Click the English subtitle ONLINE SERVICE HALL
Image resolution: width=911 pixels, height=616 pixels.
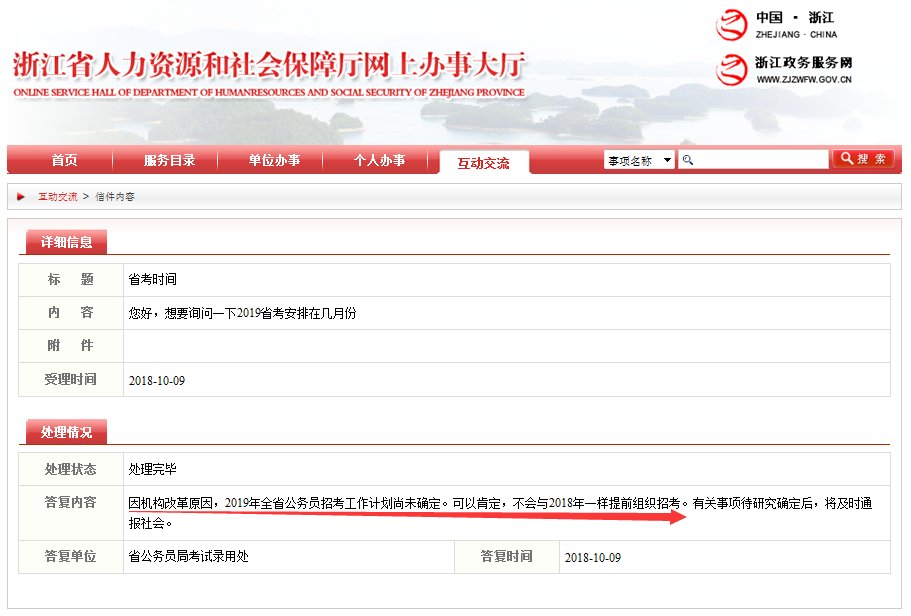(269, 92)
